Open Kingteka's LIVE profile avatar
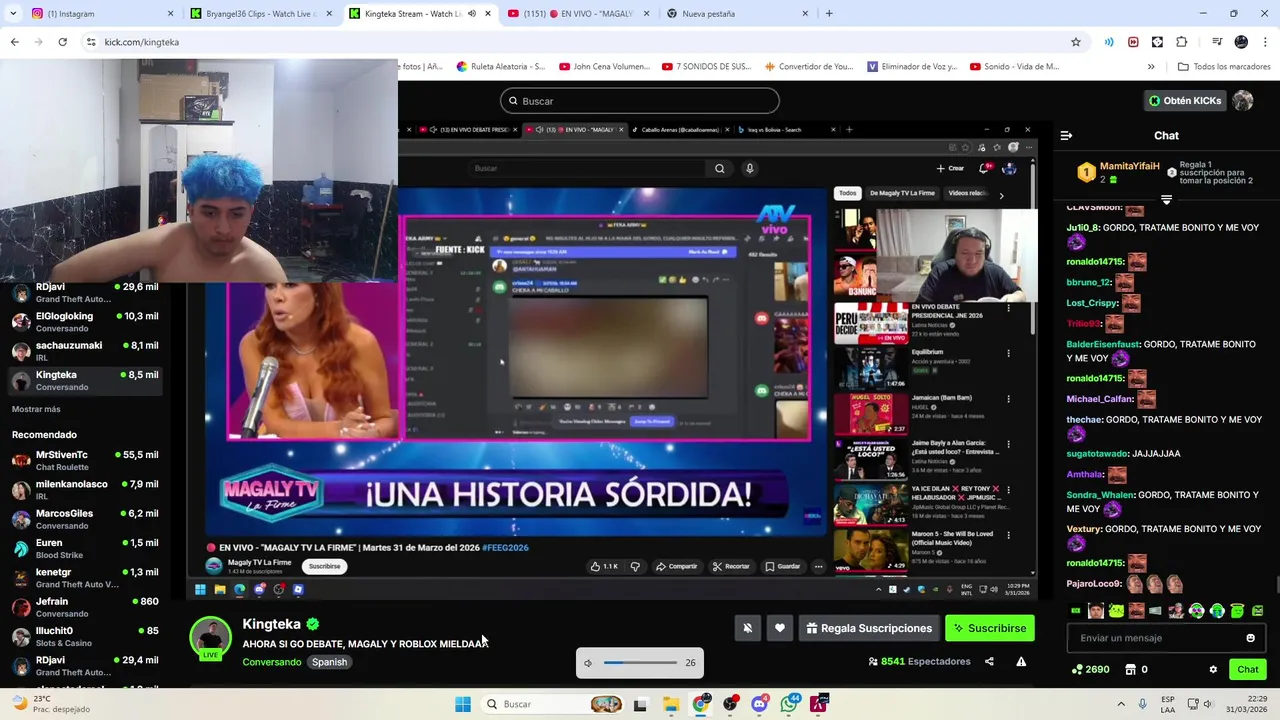Screen dimensions: 1280x720 coord(211,639)
